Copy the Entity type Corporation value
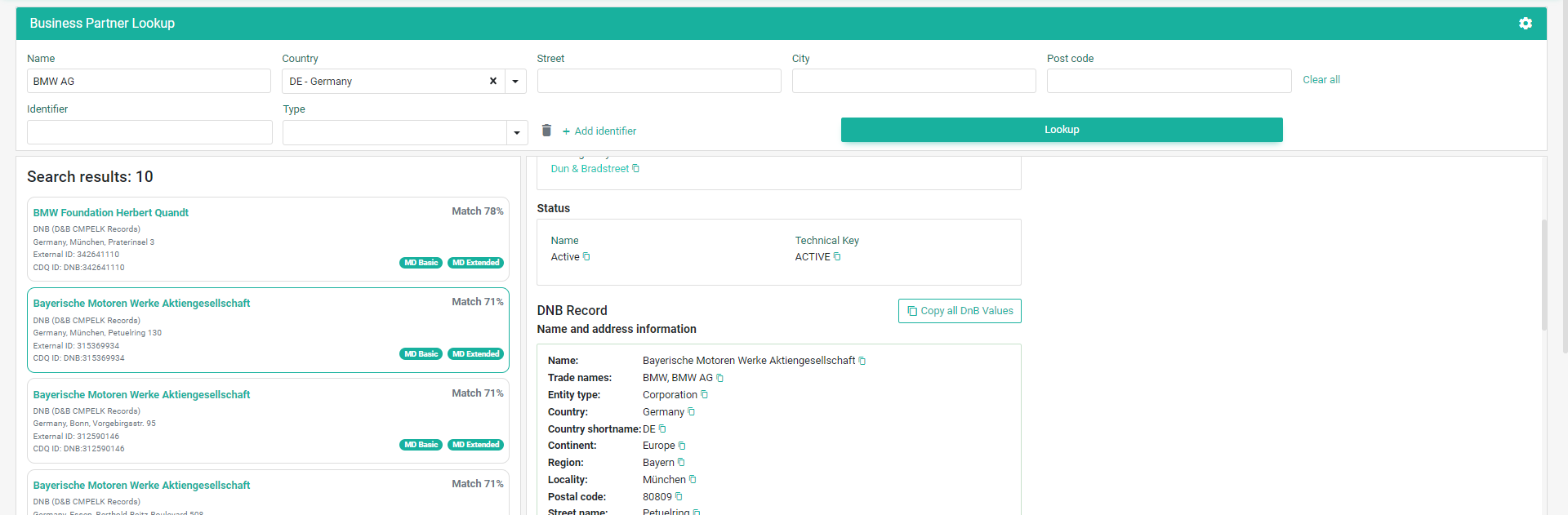This screenshot has width=1568, height=515. [704, 395]
